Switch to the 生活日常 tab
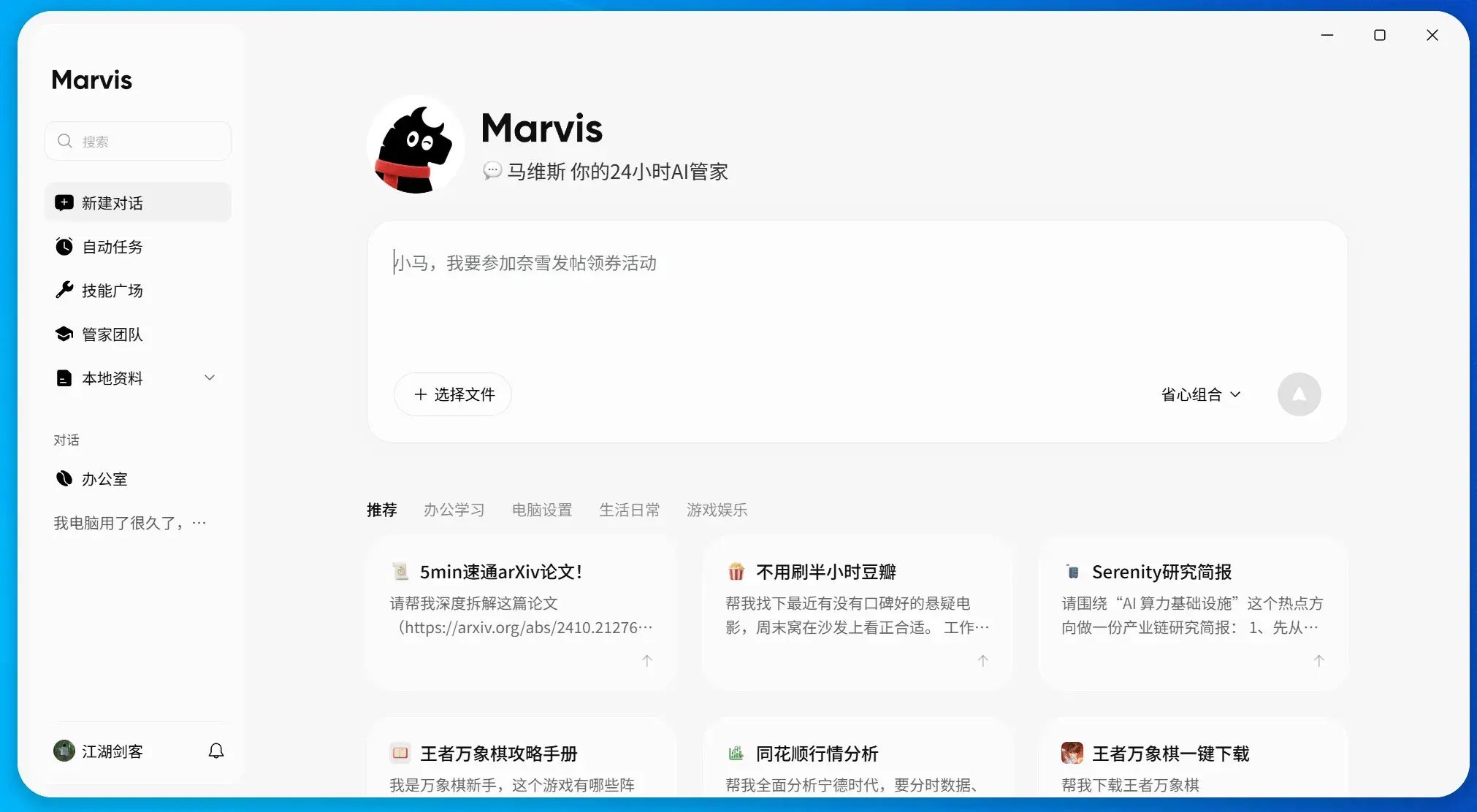 pyautogui.click(x=630, y=510)
